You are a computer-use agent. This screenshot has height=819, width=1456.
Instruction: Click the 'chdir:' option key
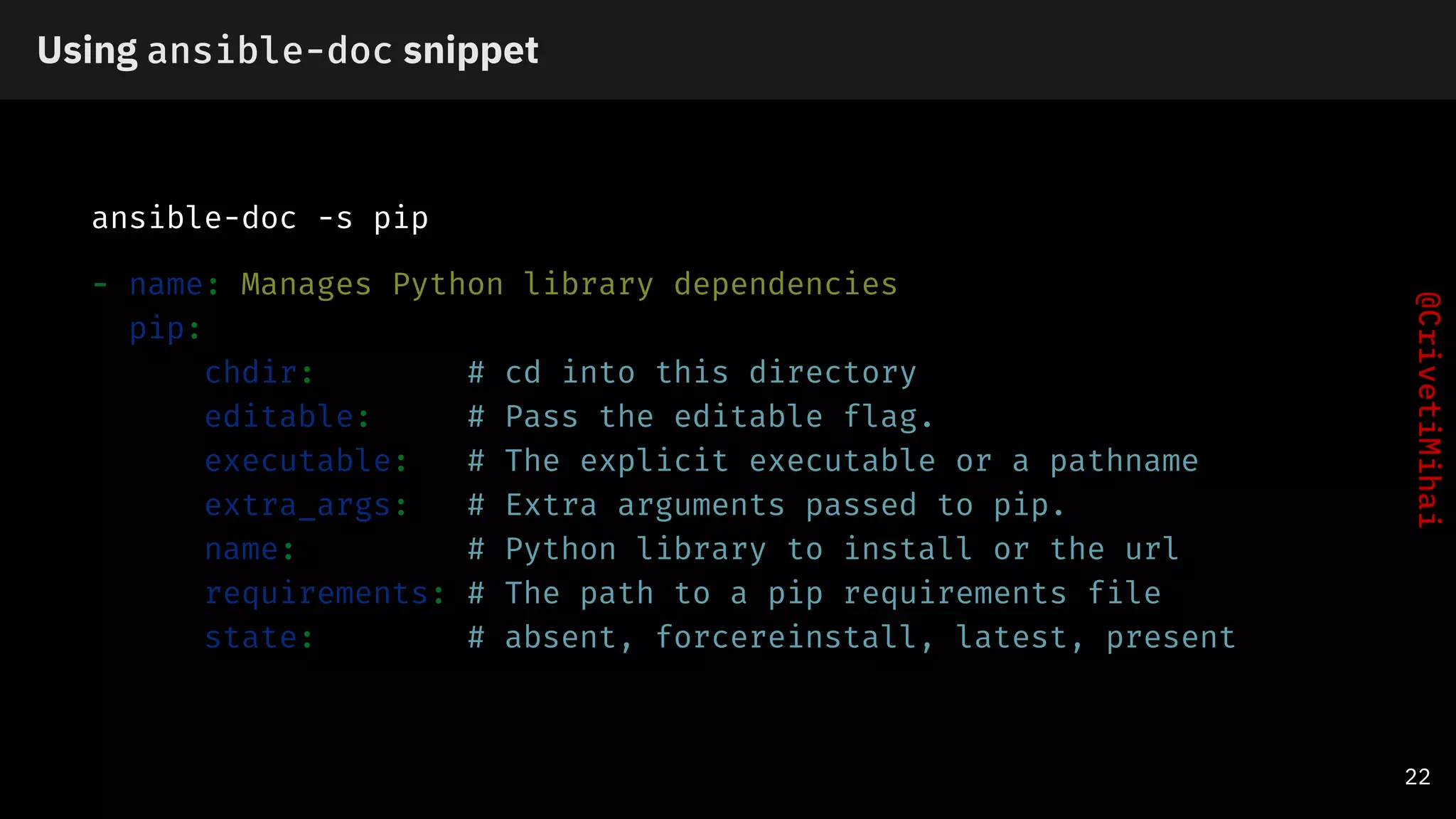[x=259, y=373]
